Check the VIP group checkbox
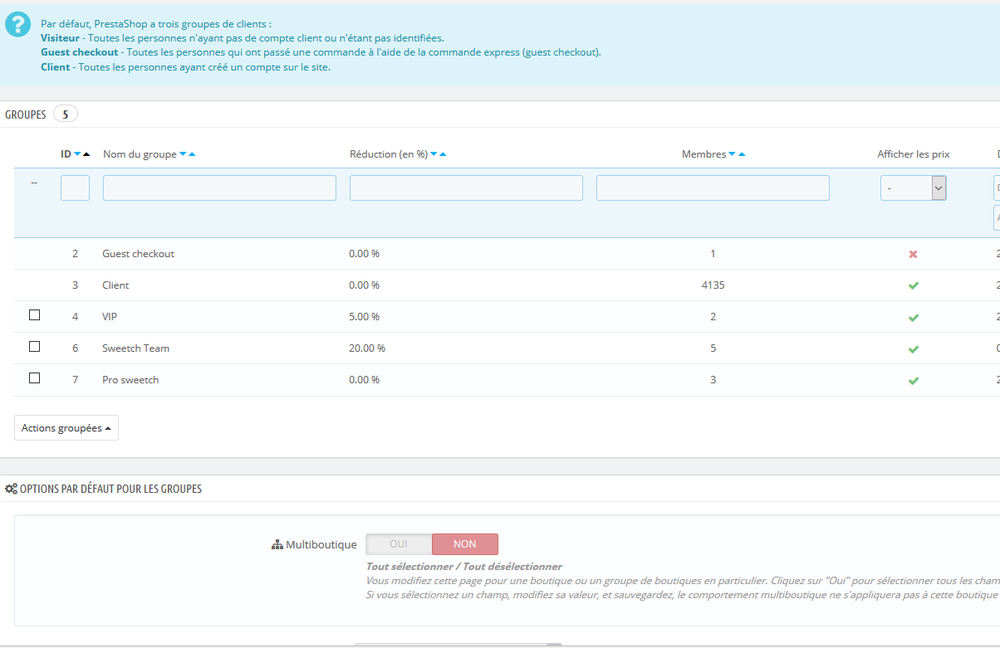1000x648 pixels. [x=34, y=315]
